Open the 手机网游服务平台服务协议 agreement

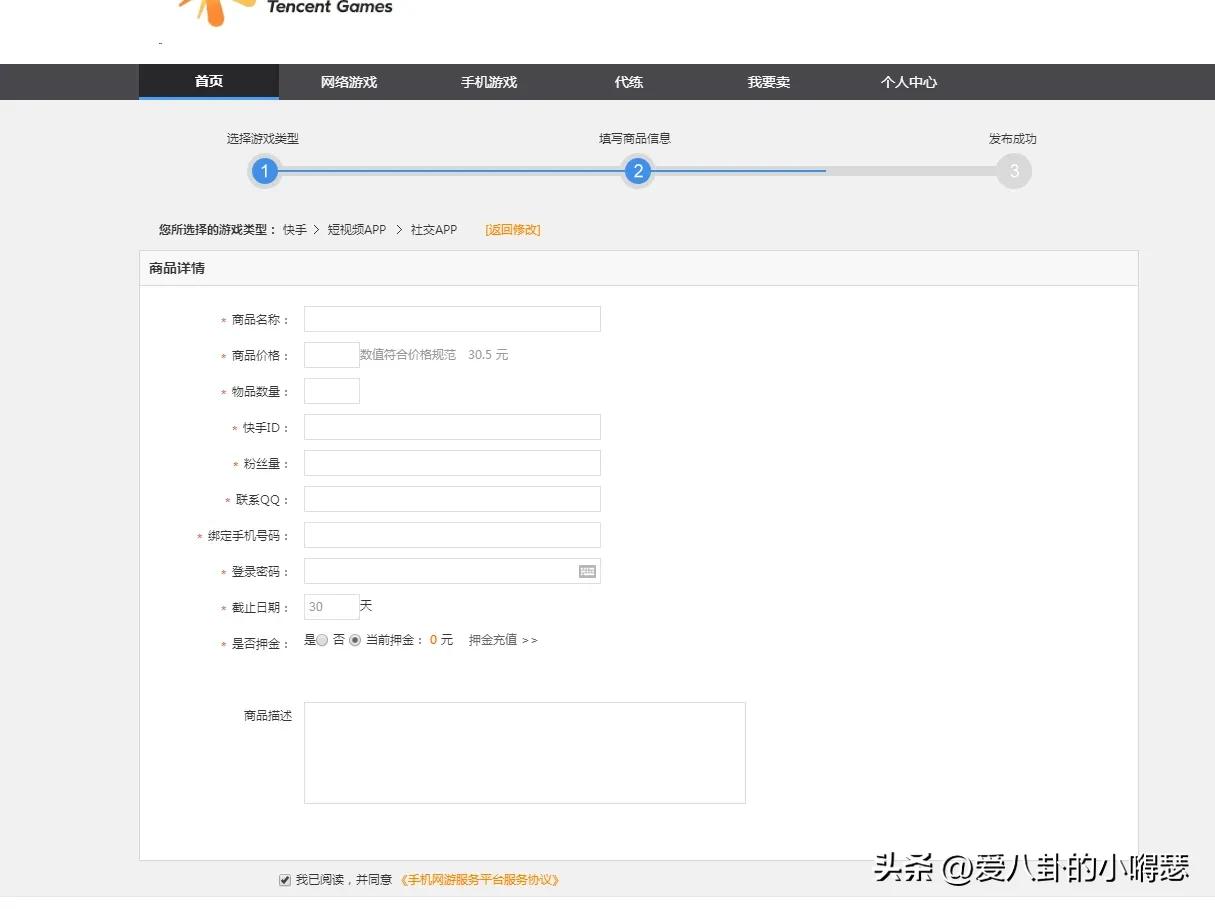[480, 879]
